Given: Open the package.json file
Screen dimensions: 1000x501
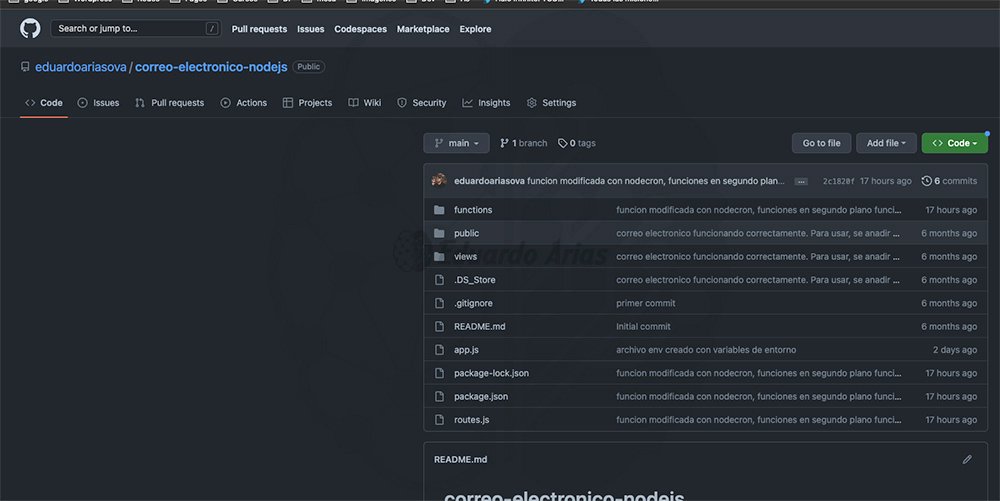Looking at the screenshot, I should pos(481,396).
